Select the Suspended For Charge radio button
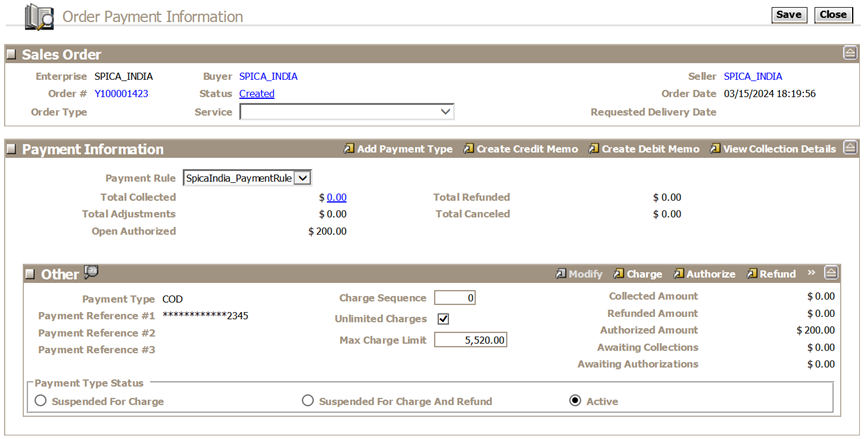 tap(41, 401)
